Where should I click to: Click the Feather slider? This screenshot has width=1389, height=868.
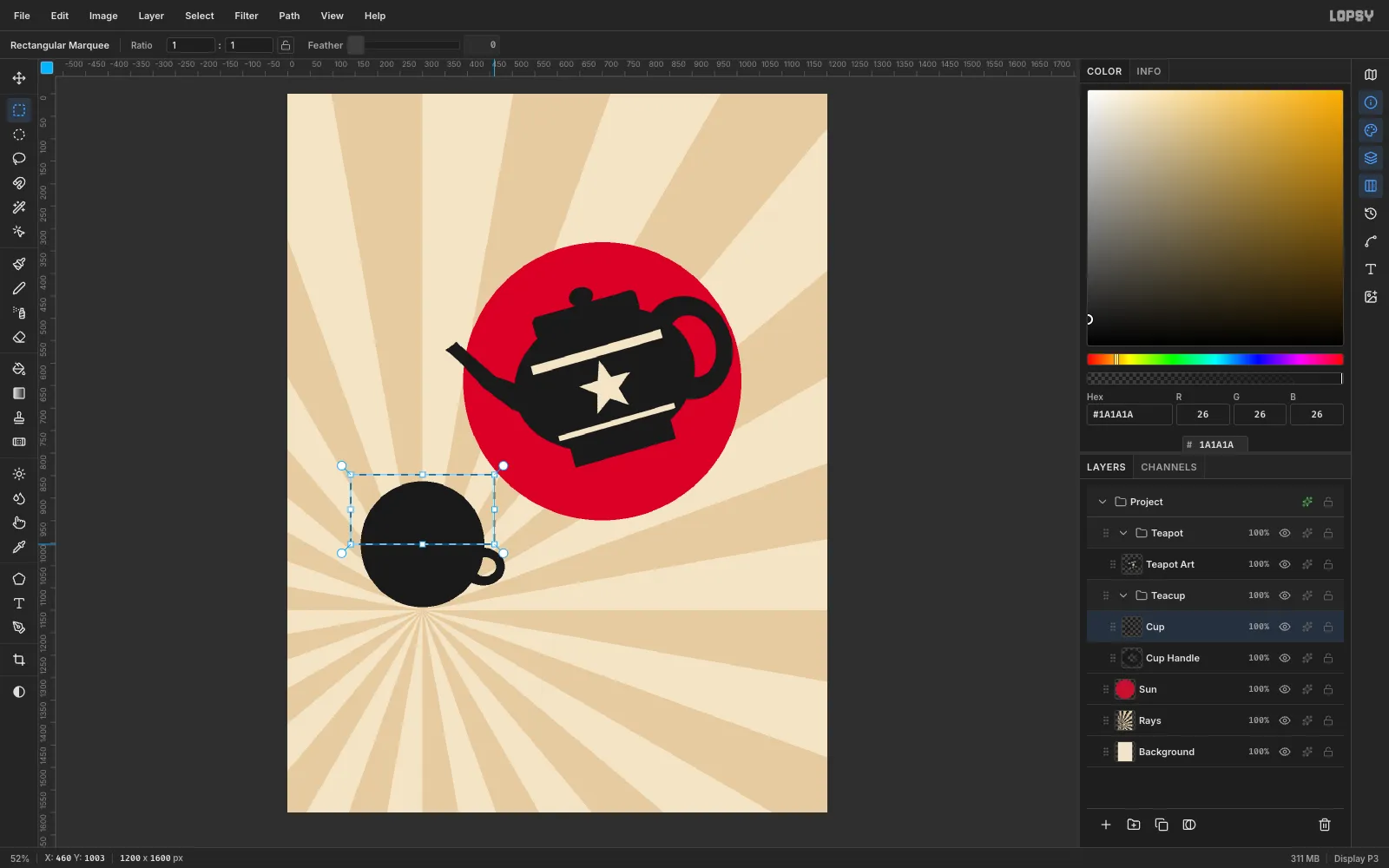(404, 45)
